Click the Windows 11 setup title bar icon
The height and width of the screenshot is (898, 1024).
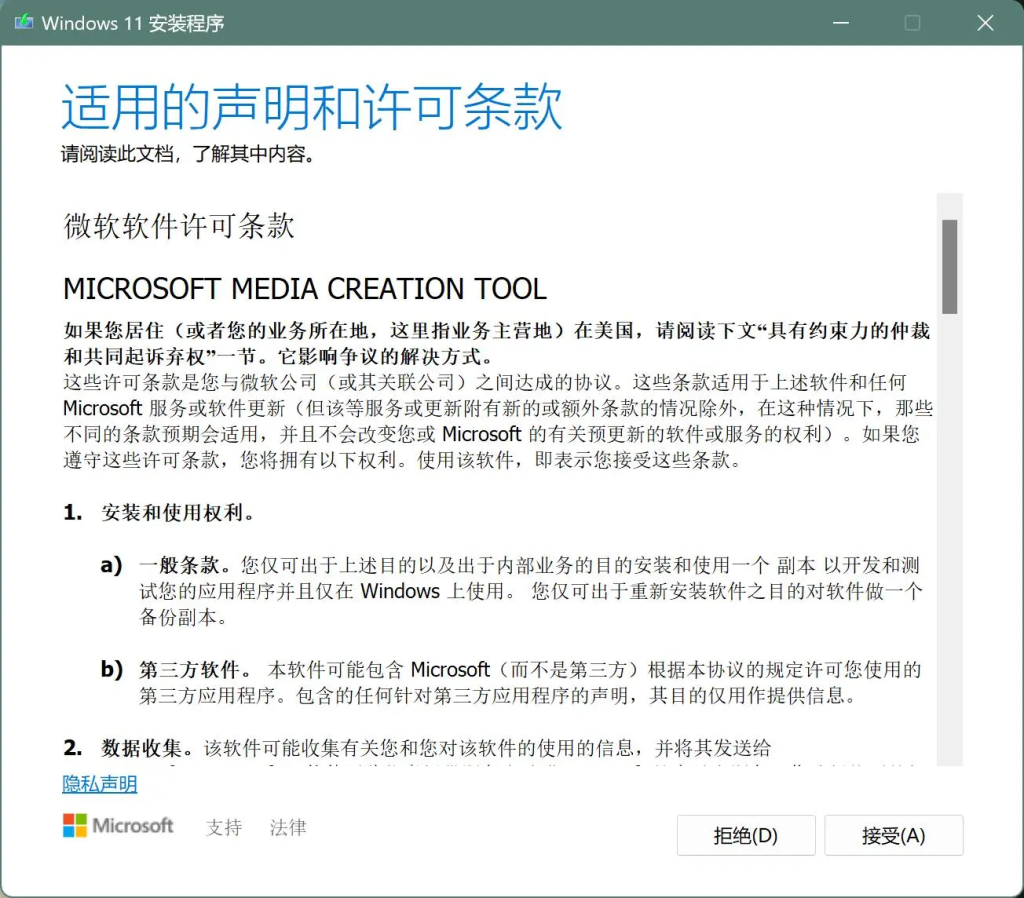24,22
